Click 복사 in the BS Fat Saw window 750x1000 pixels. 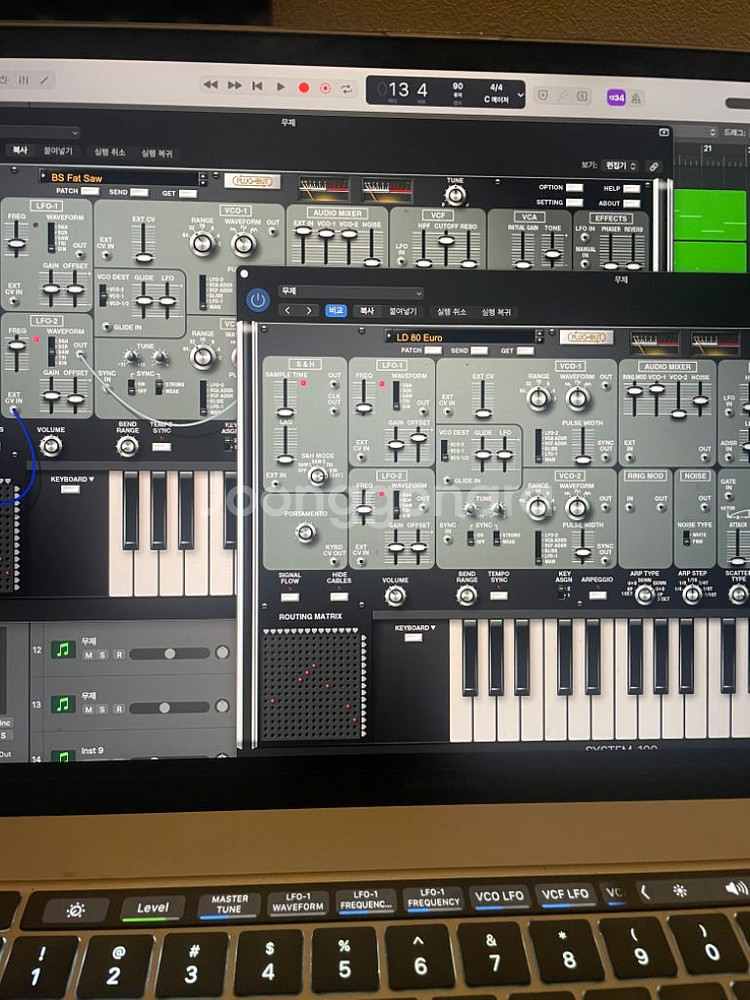20,150
